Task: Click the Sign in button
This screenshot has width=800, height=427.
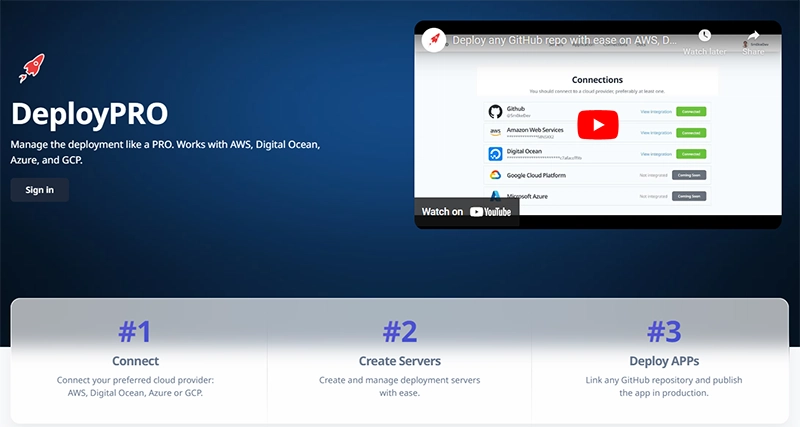Action: (40, 190)
